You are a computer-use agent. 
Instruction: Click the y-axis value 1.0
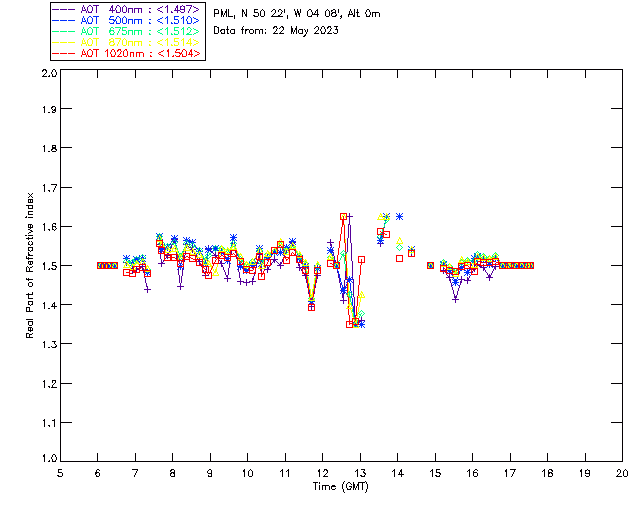49,458
